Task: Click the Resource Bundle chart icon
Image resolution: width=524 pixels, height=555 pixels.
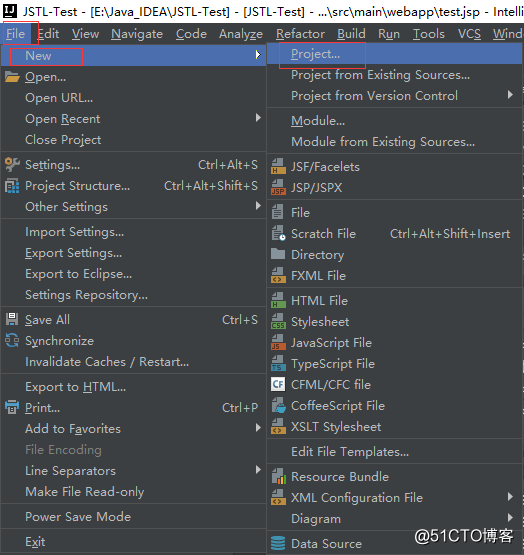Action: (279, 476)
